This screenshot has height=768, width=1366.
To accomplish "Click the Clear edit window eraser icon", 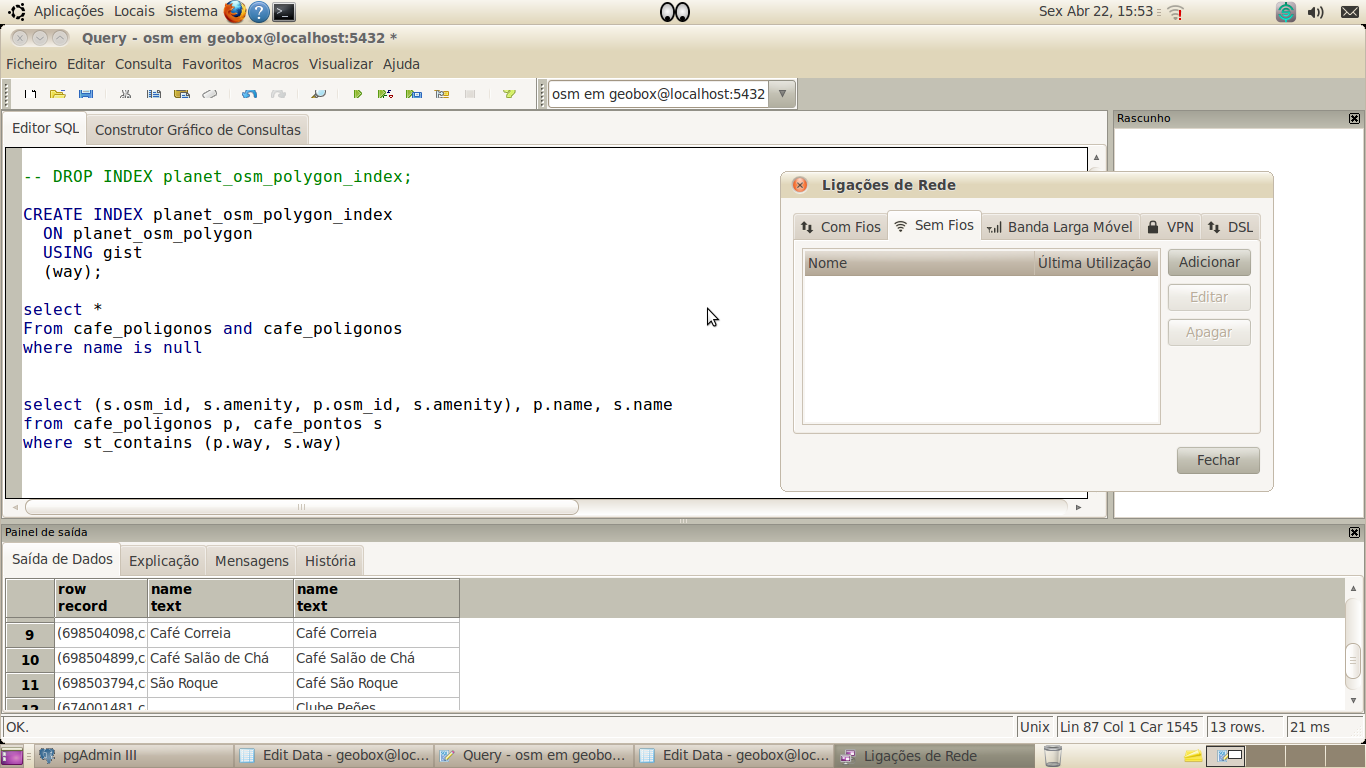I will pyautogui.click(x=210, y=94).
